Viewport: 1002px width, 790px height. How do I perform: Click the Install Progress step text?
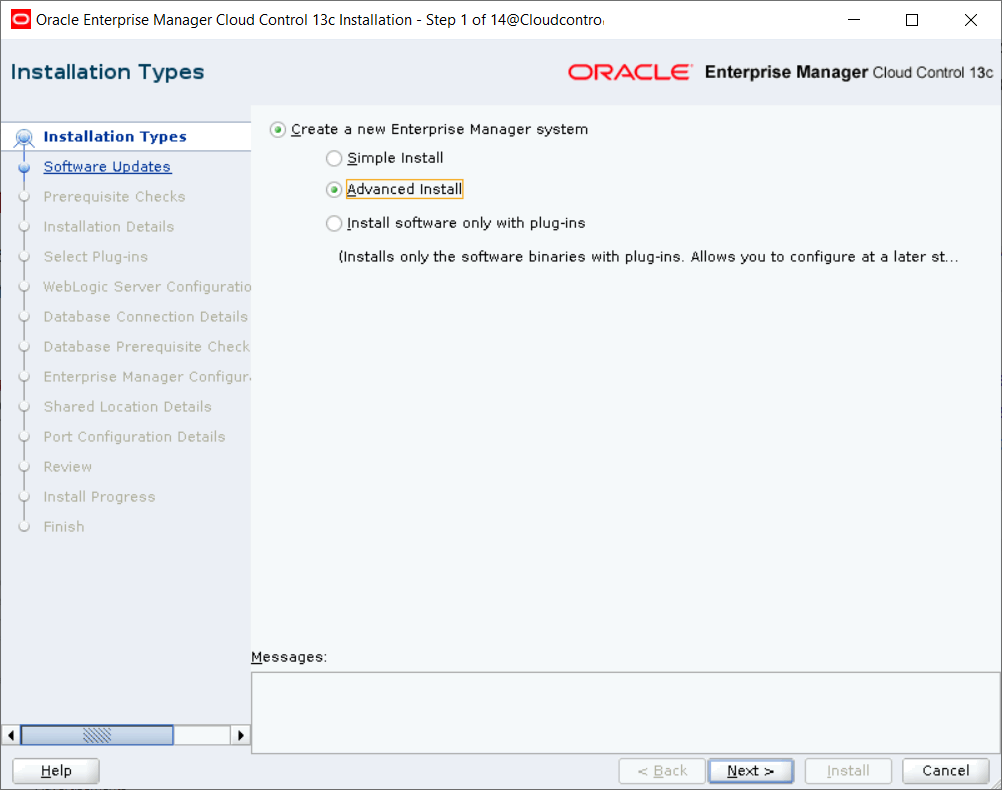[100, 497]
